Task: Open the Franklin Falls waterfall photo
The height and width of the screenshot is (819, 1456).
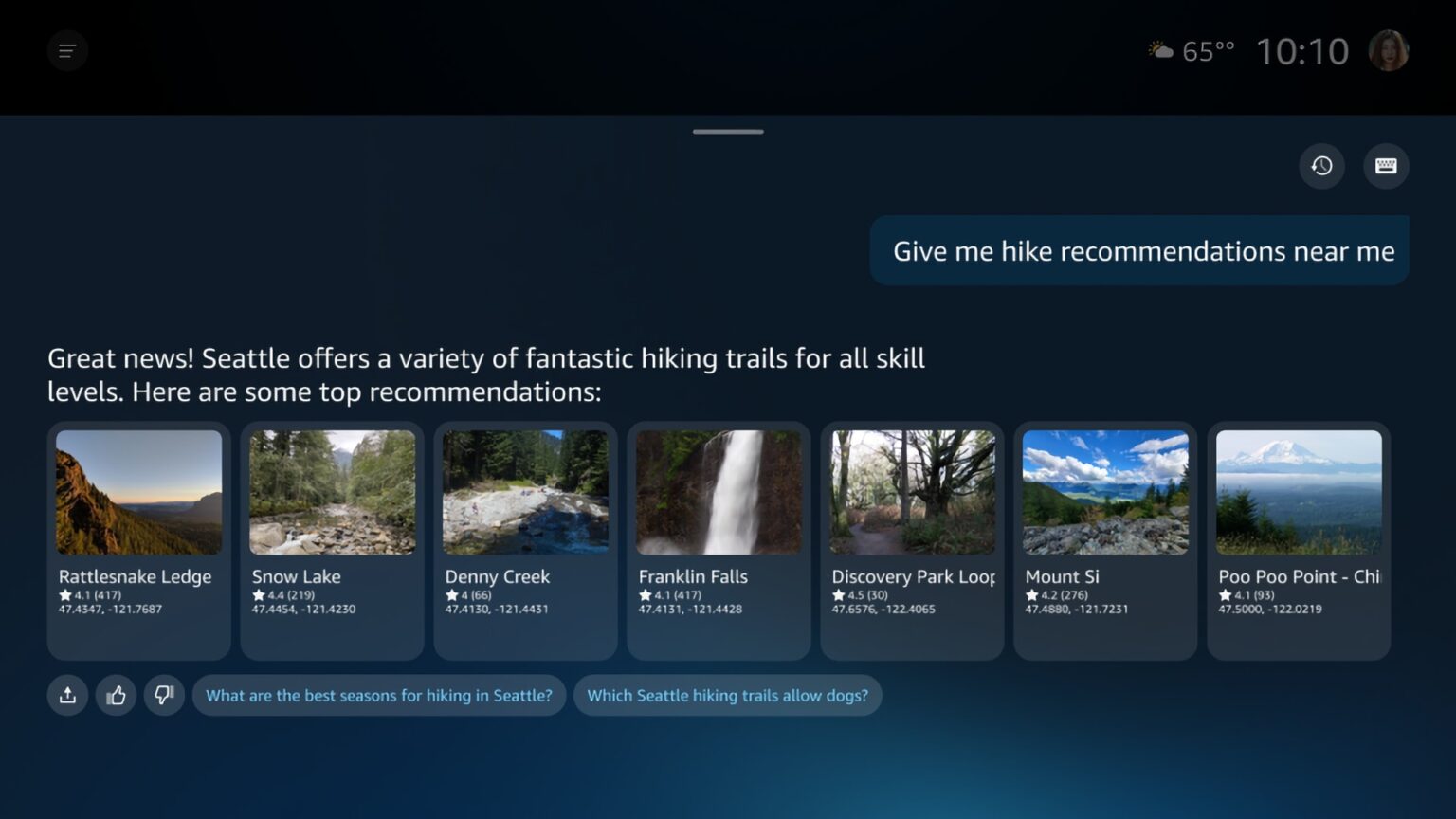Action: point(719,493)
